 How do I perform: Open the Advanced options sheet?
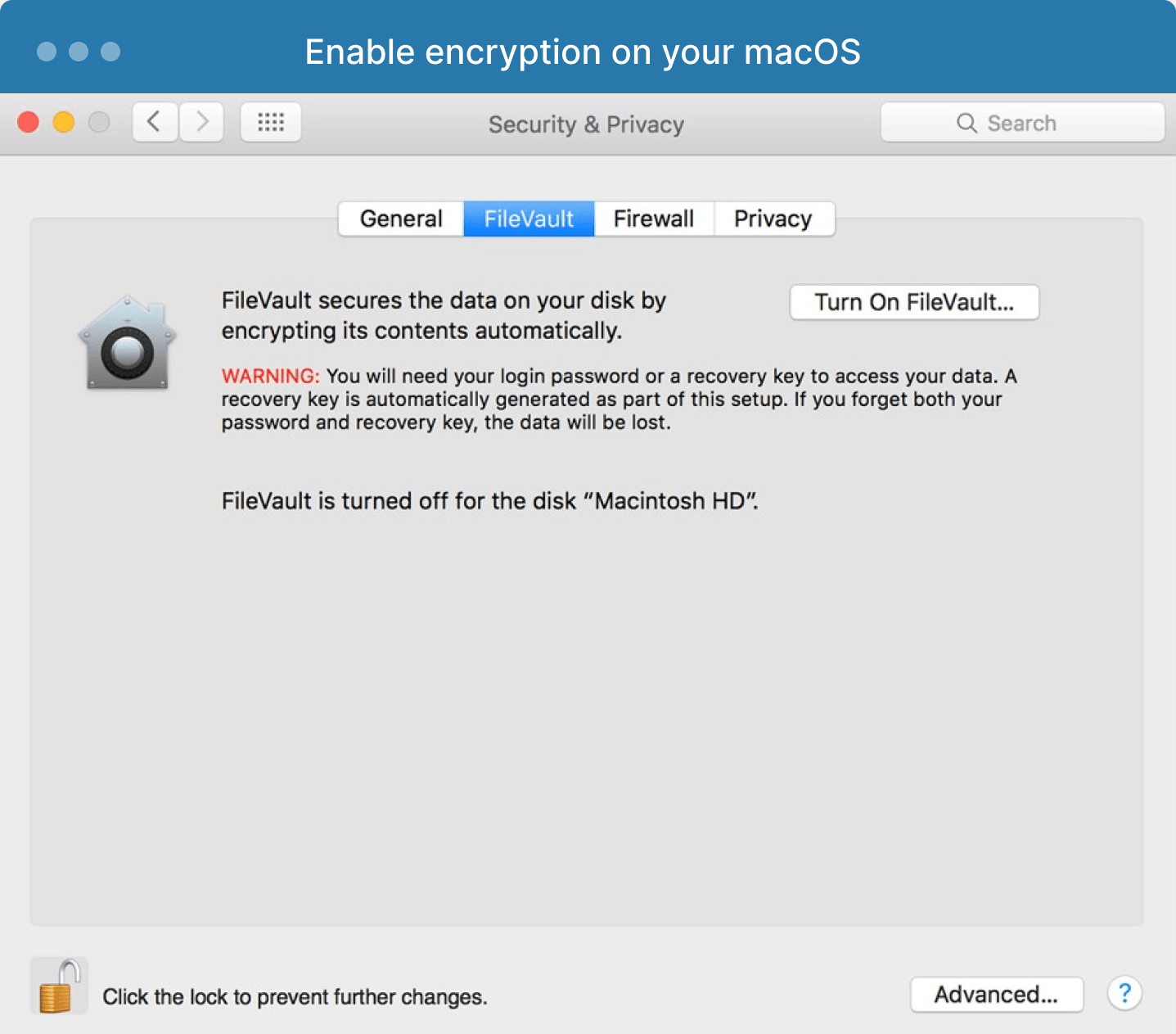(997, 994)
